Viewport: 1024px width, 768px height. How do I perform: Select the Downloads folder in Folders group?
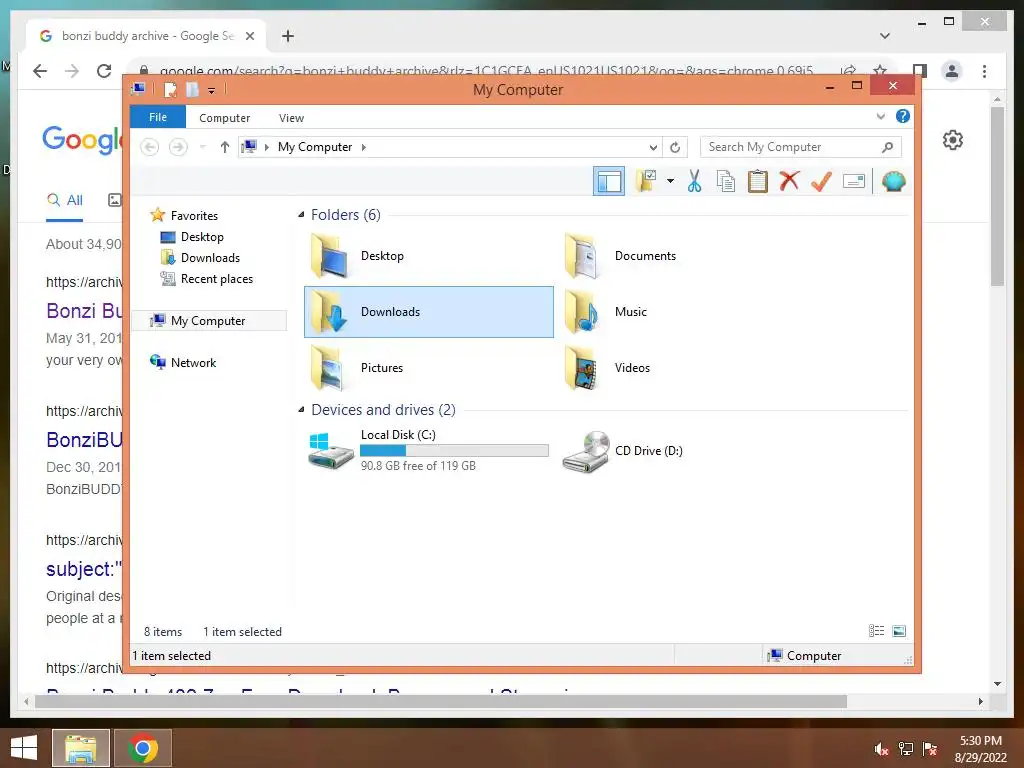click(428, 312)
